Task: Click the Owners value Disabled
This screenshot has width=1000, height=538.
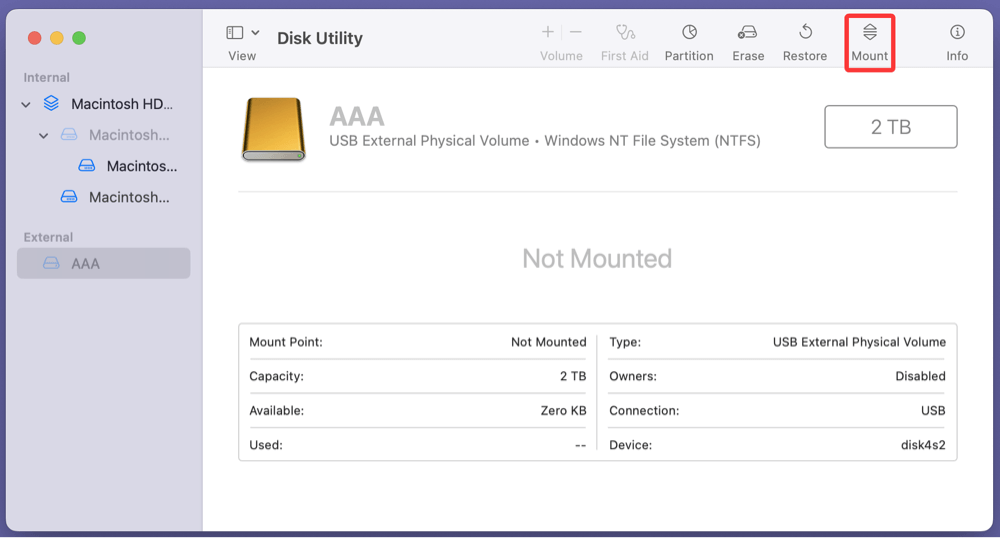Action: click(920, 376)
